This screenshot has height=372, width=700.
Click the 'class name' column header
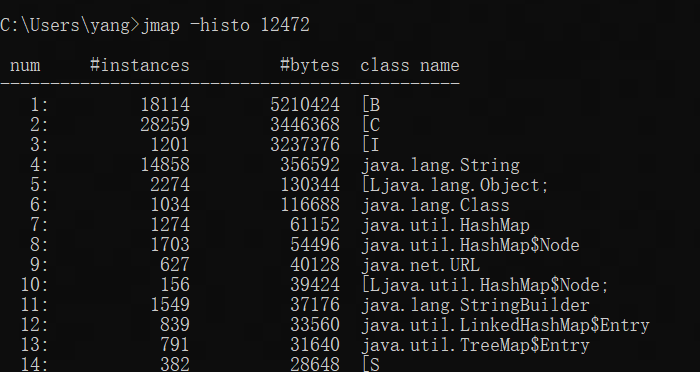click(x=410, y=65)
